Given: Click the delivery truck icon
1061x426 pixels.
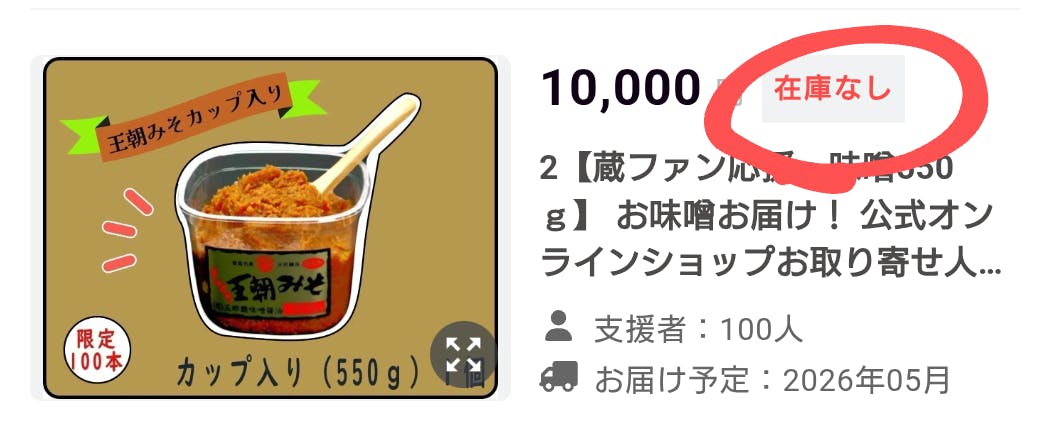Looking at the screenshot, I should [x=559, y=376].
